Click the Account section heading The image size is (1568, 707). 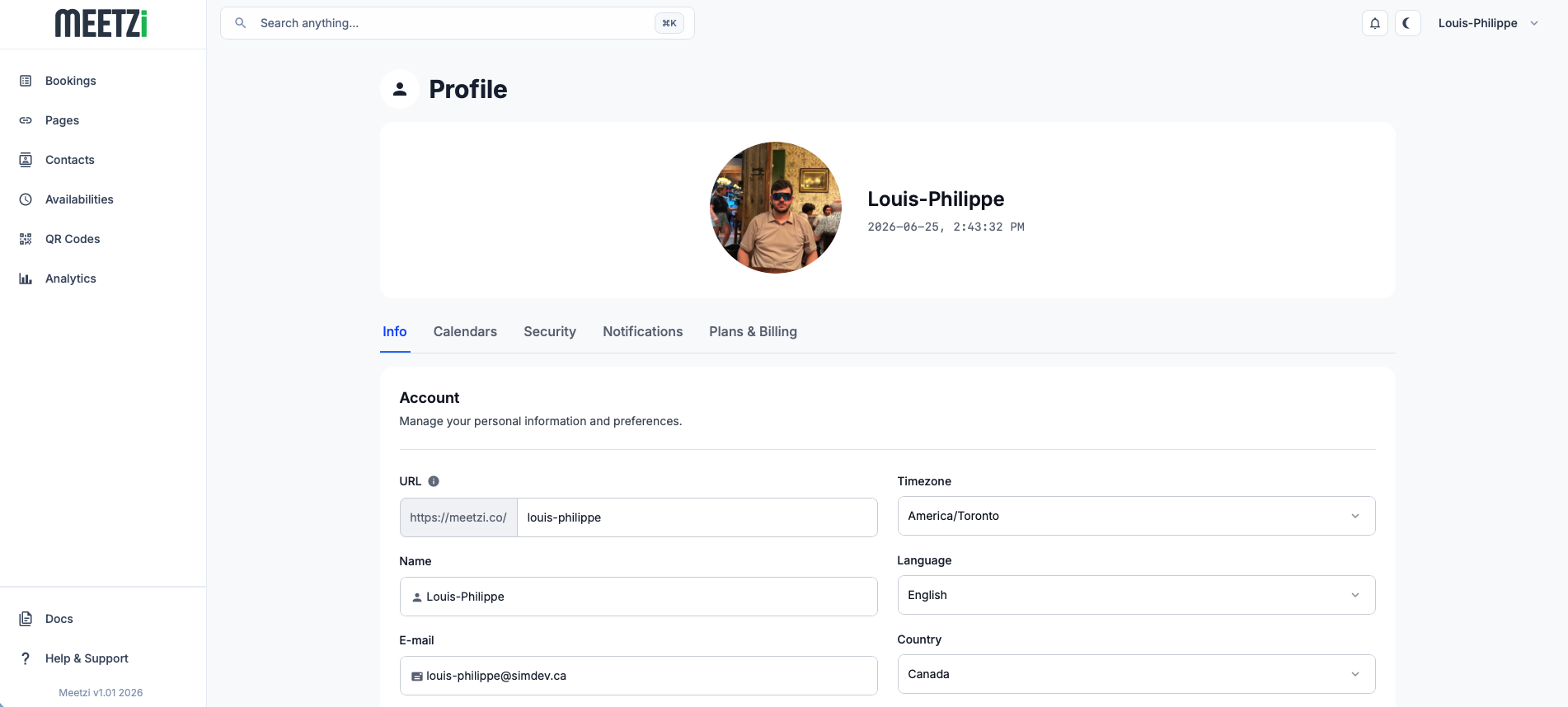pos(430,398)
